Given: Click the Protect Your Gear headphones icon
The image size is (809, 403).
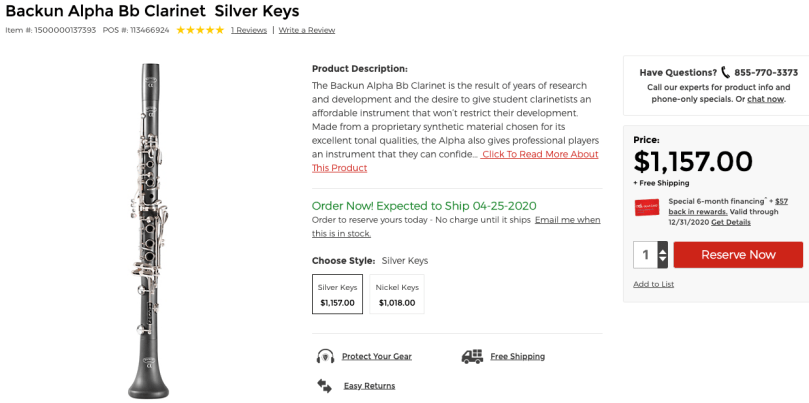Looking at the screenshot, I should [x=325, y=356].
